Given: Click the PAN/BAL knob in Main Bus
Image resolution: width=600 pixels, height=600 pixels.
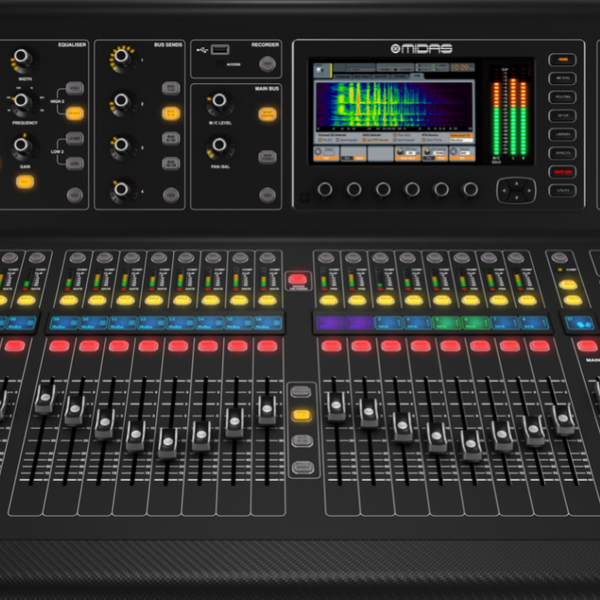Looking at the screenshot, I should (x=219, y=145).
